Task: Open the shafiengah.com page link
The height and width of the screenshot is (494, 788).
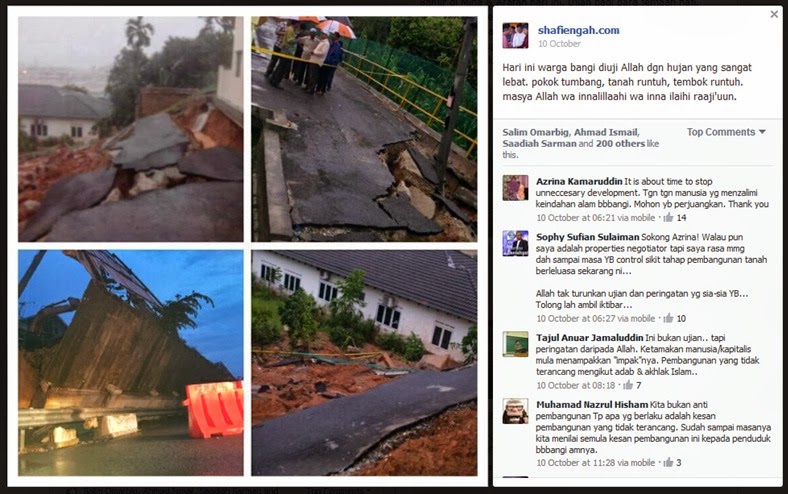Action: click(x=578, y=30)
